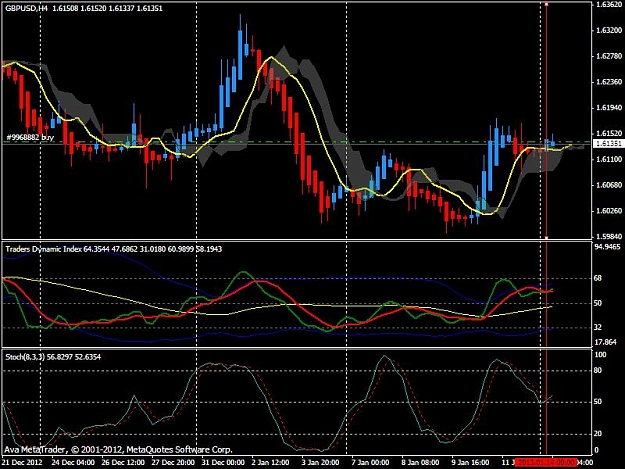
Task: Click the 3 Jan 20:00 time axis label
Action: click(320, 463)
